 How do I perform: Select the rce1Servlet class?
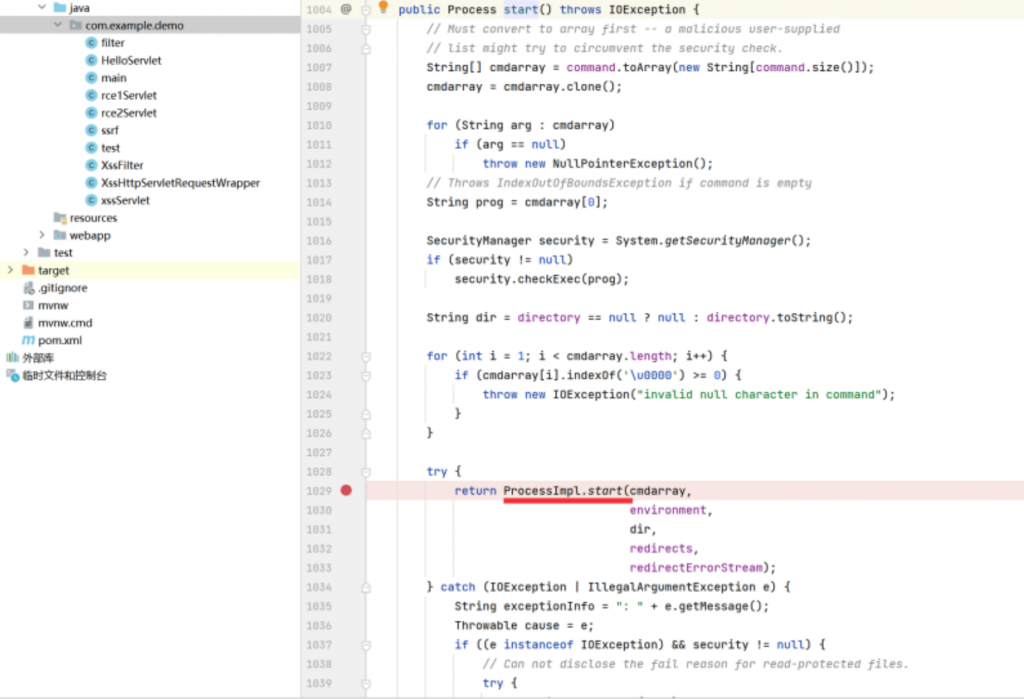pyautogui.click(x=129, y=95)
